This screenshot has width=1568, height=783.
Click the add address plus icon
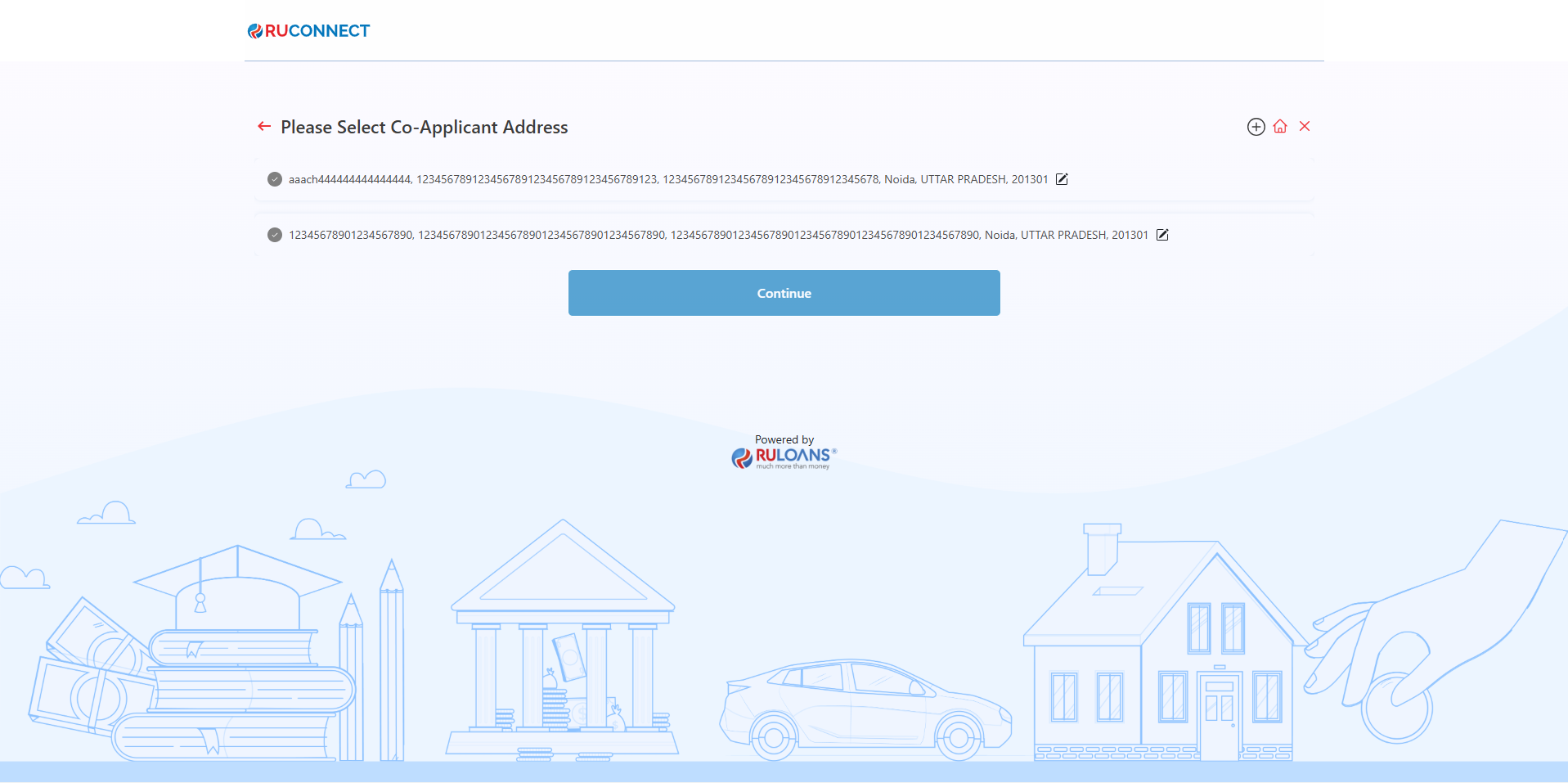(x=1256, y=127)
